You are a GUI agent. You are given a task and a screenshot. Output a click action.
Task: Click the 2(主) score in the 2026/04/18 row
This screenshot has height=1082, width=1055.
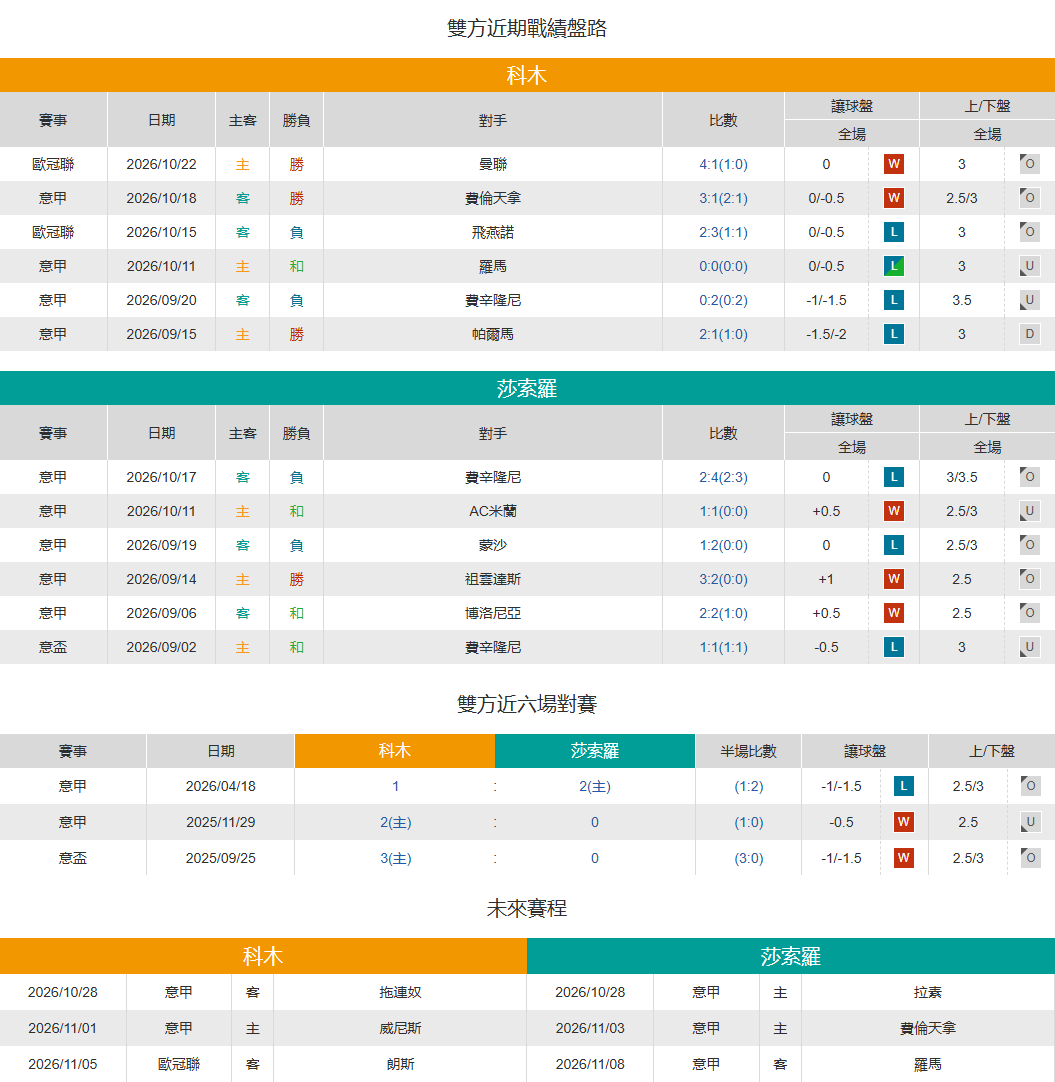click(595, 786)
